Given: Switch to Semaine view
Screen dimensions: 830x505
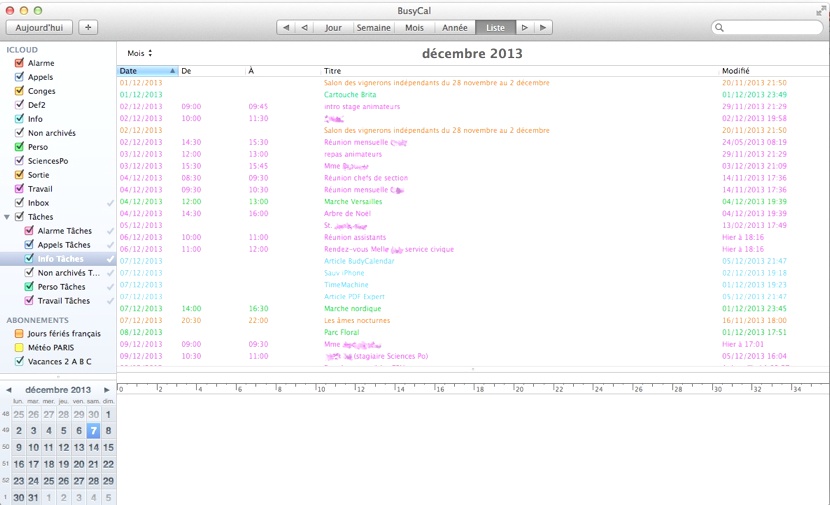Looking at the screenshot, I should pos(374,27).
